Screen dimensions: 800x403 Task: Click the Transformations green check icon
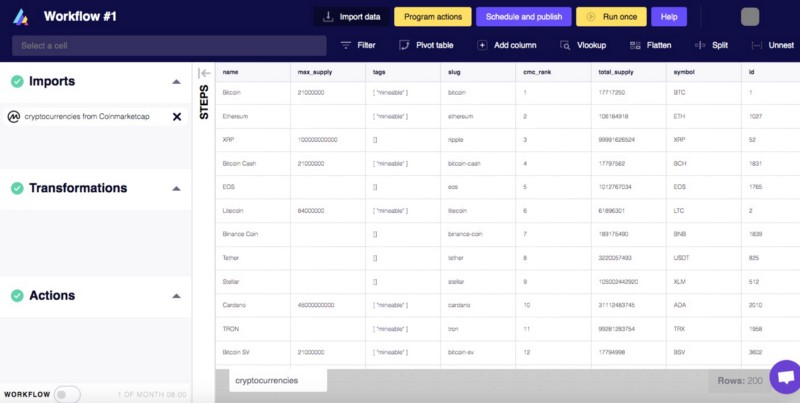[17, 188]
